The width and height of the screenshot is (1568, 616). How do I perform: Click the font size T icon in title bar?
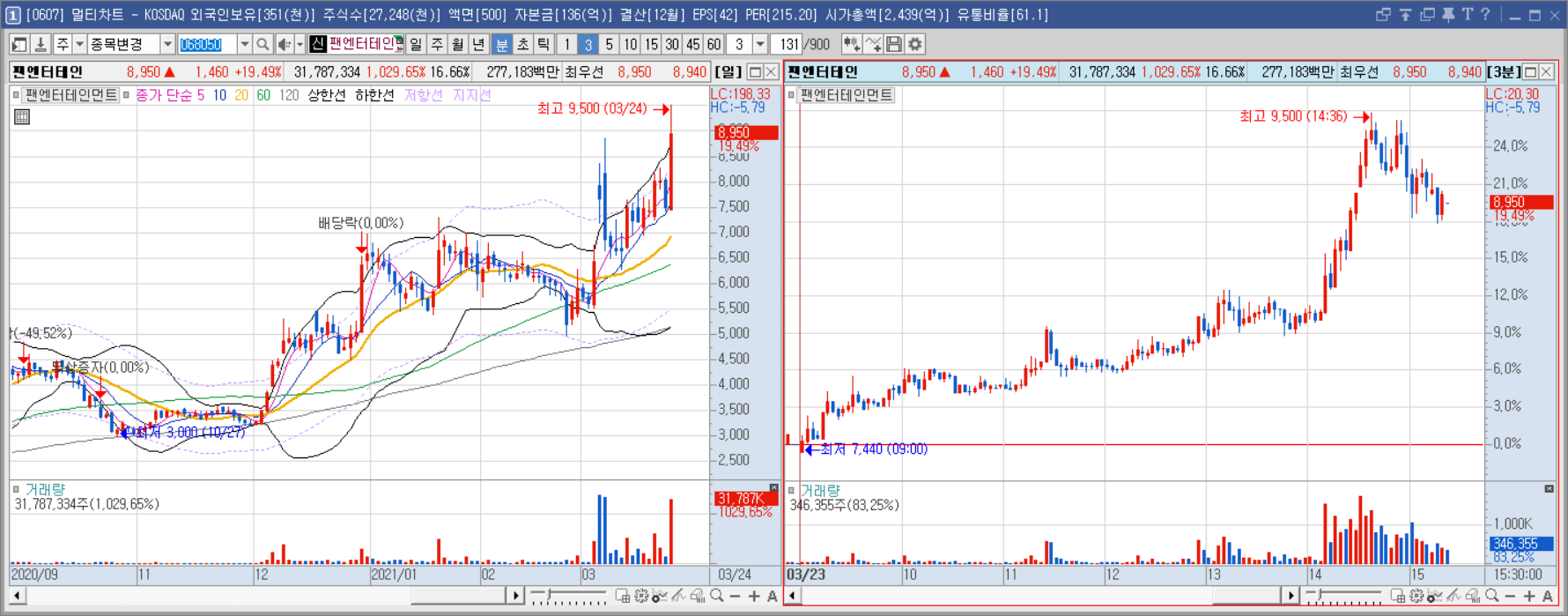(x=1467, y=15)
